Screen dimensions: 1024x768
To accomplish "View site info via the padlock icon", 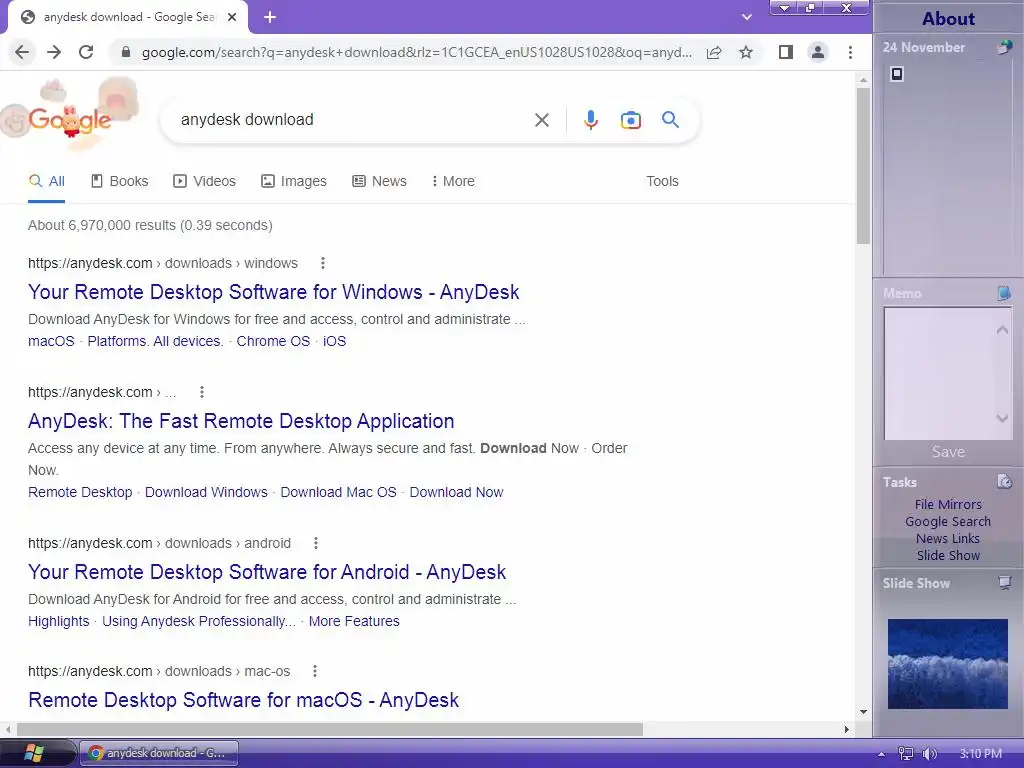I will coord(126,52).
